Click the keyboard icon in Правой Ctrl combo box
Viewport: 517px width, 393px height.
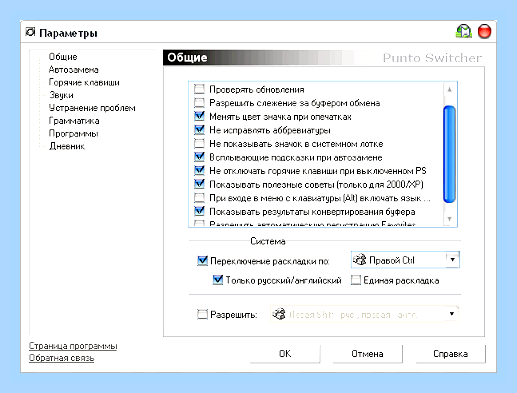point(360,260)
